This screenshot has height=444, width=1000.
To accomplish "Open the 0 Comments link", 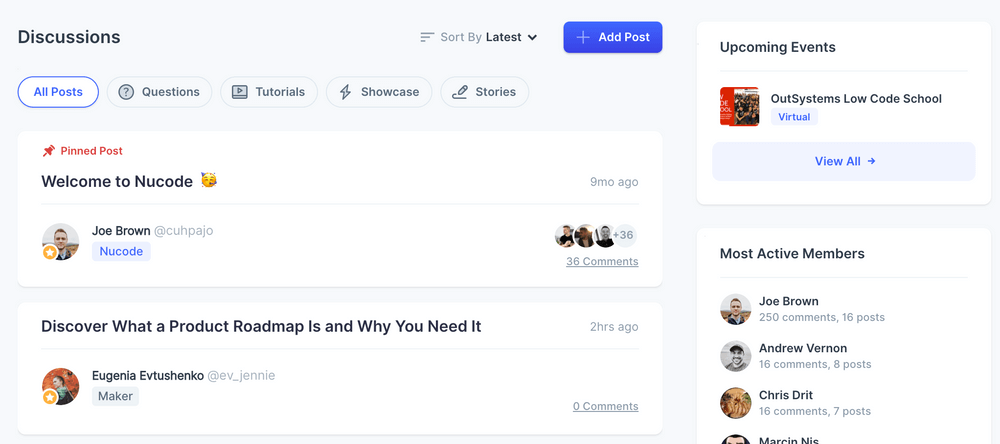I will pyautogui.click(x=605, y=406).
